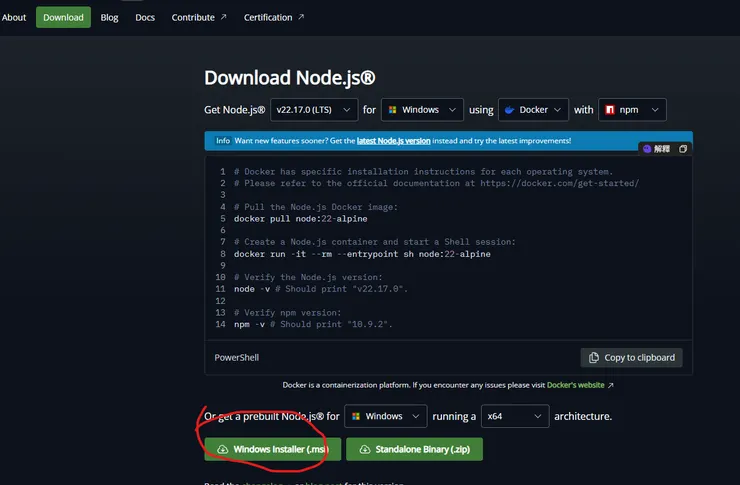Click the PowerShell label below code

pos(236,358)
